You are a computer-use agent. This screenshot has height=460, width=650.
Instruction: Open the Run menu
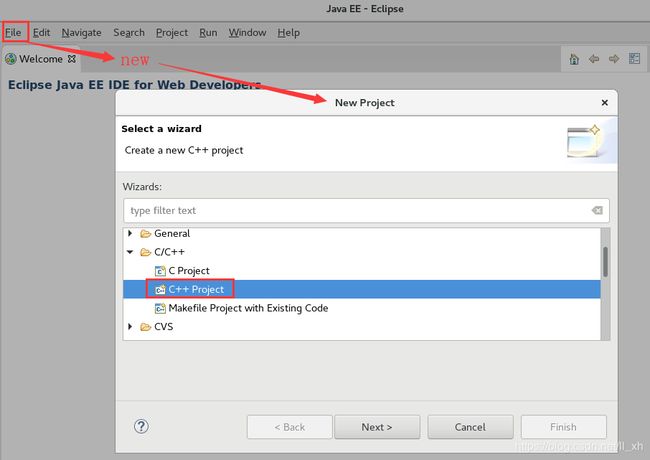208,32
